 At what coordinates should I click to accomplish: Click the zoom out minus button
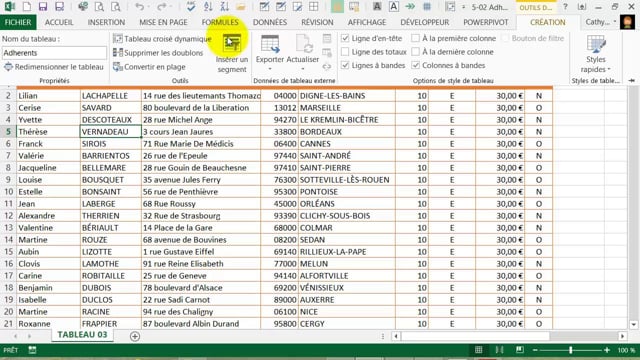(535, 350)
